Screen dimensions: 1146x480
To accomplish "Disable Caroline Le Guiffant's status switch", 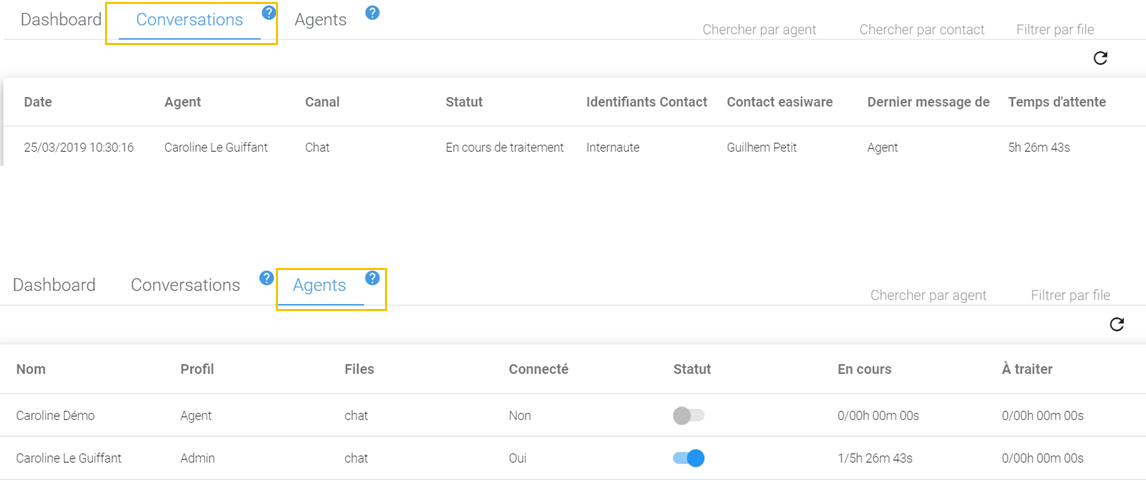I will pyautogui.click(x=688, y=458).
